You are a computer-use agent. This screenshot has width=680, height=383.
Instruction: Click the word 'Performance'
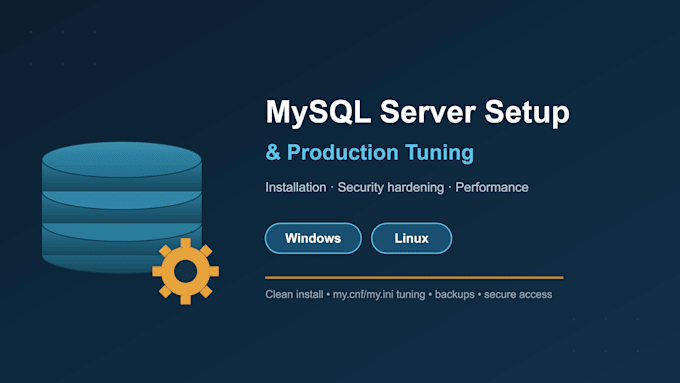[492, 187]
